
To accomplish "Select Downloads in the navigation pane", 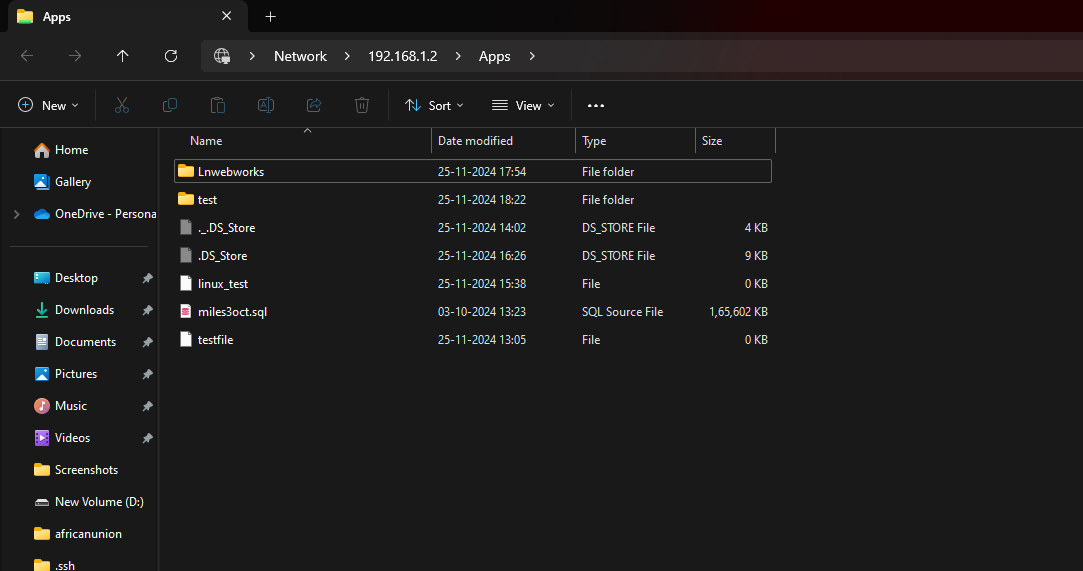I will tap(84, 310).
